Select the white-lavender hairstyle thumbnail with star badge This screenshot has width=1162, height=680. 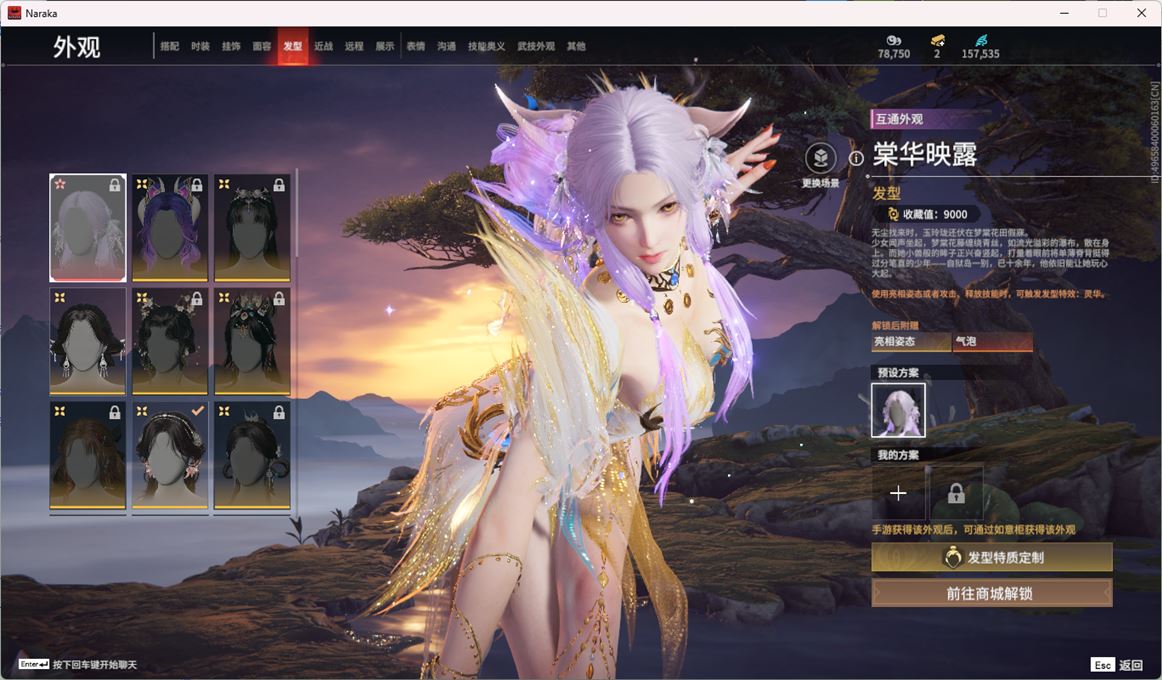87,227
